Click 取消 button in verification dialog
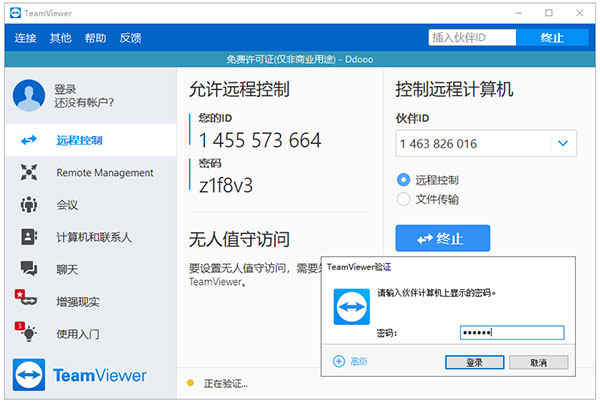 (x=539, y=362)
